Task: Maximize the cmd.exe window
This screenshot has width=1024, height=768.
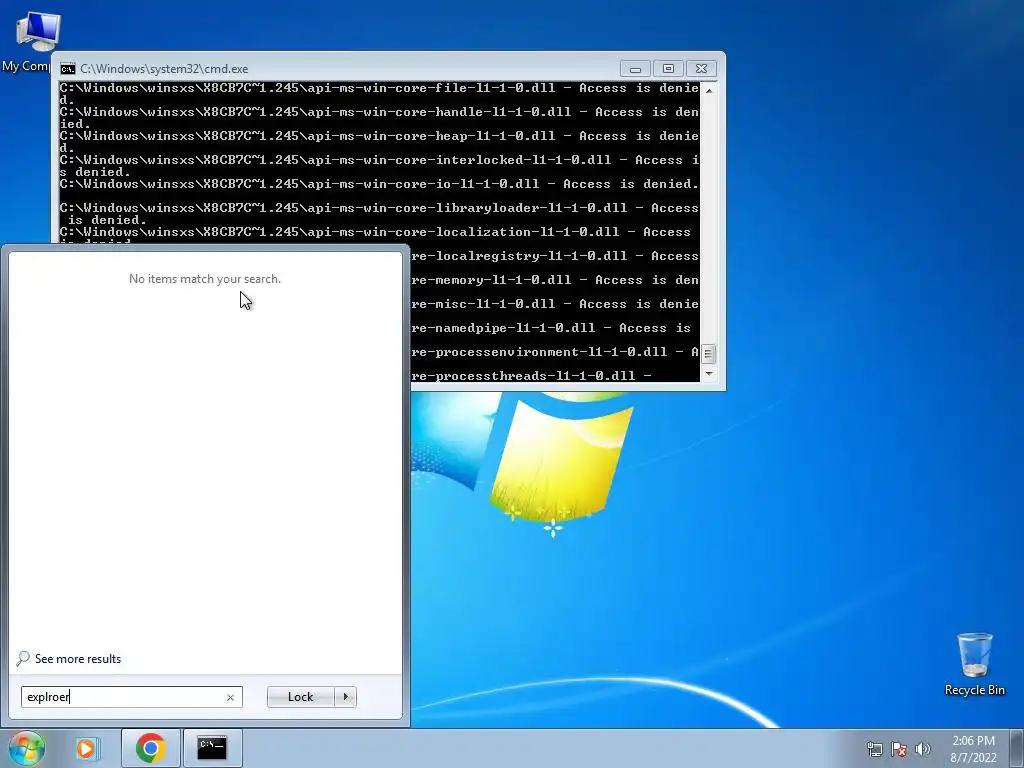Action: (668, 69)
